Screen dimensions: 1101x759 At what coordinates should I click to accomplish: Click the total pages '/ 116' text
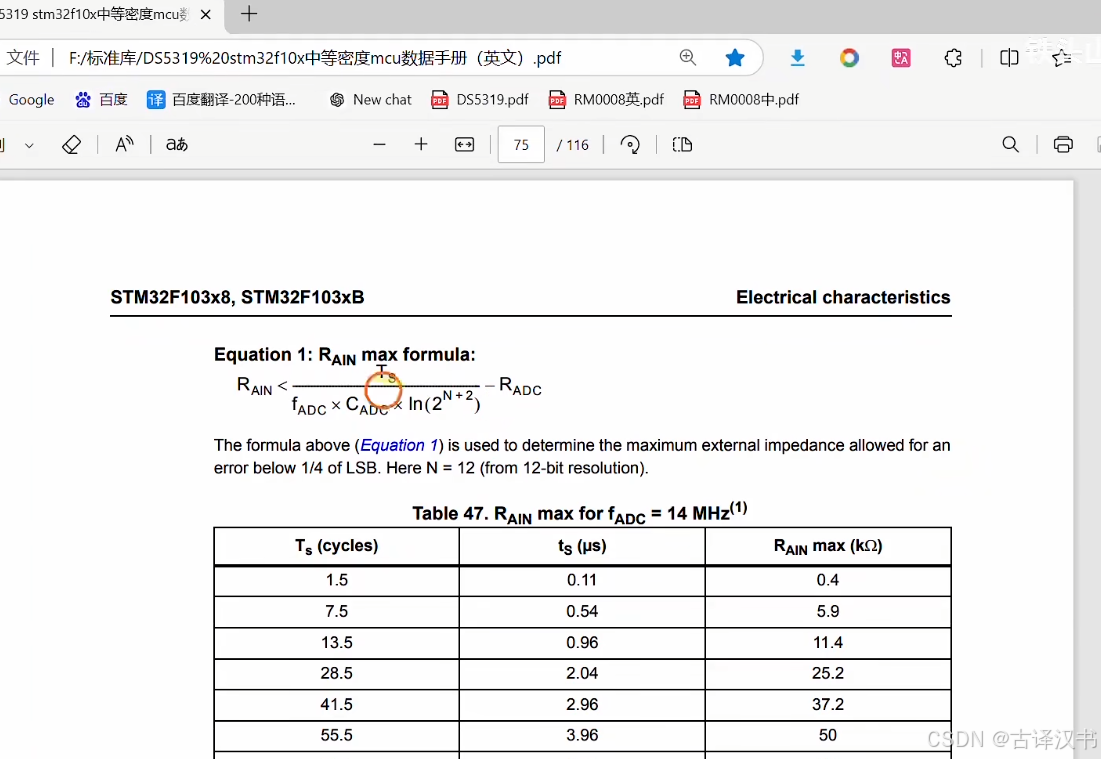click(x=572, y=145)
